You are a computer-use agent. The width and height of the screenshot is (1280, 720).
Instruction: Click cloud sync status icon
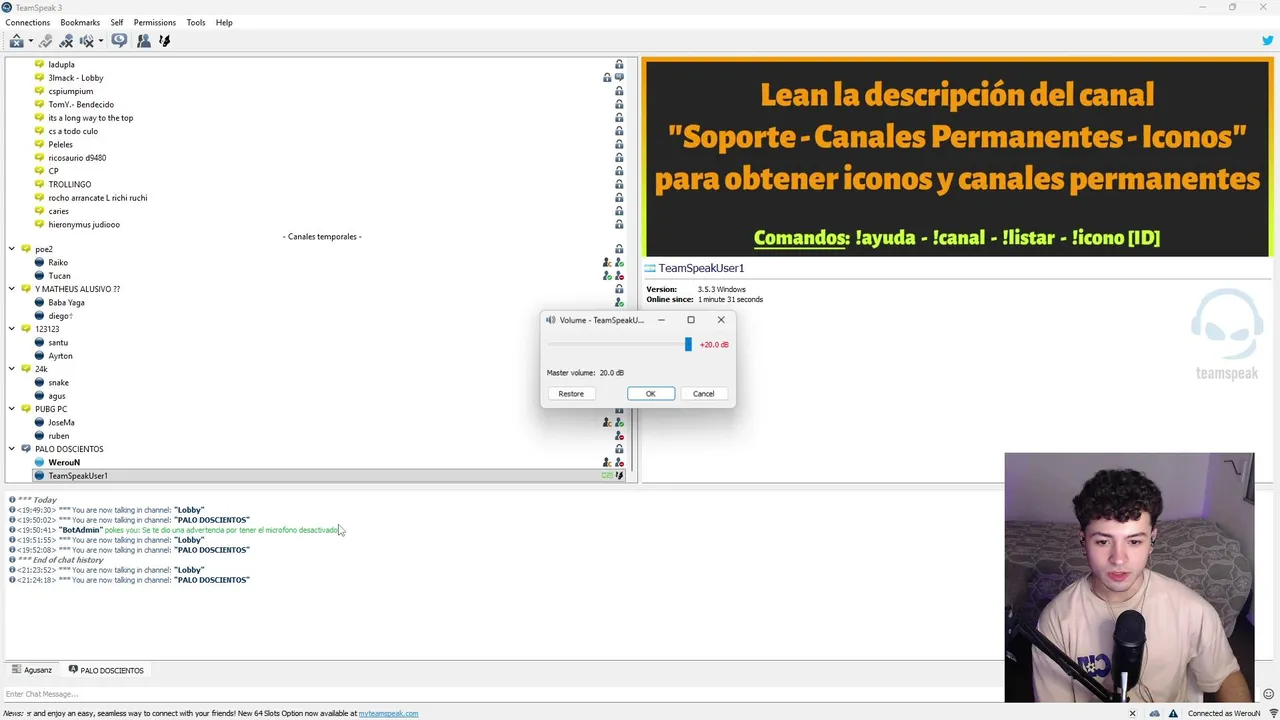coord(1155,713)
